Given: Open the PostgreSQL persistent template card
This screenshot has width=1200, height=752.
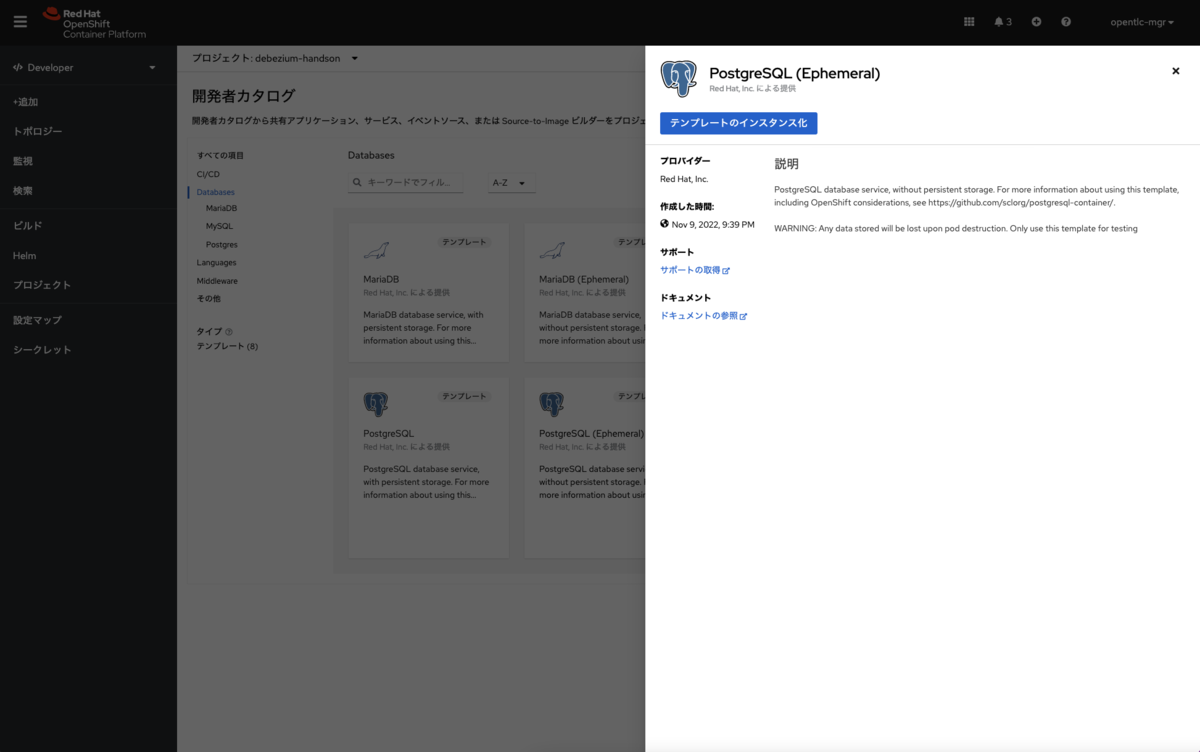Looking at the screenshot, I should click(428, 467).
